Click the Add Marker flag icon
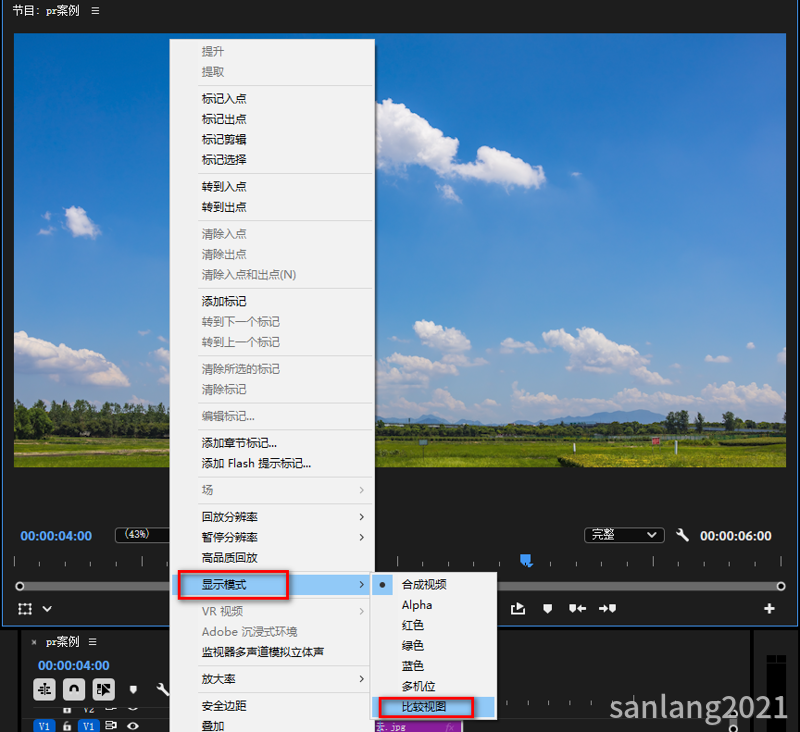800x732 pixels. click(548, 609)
